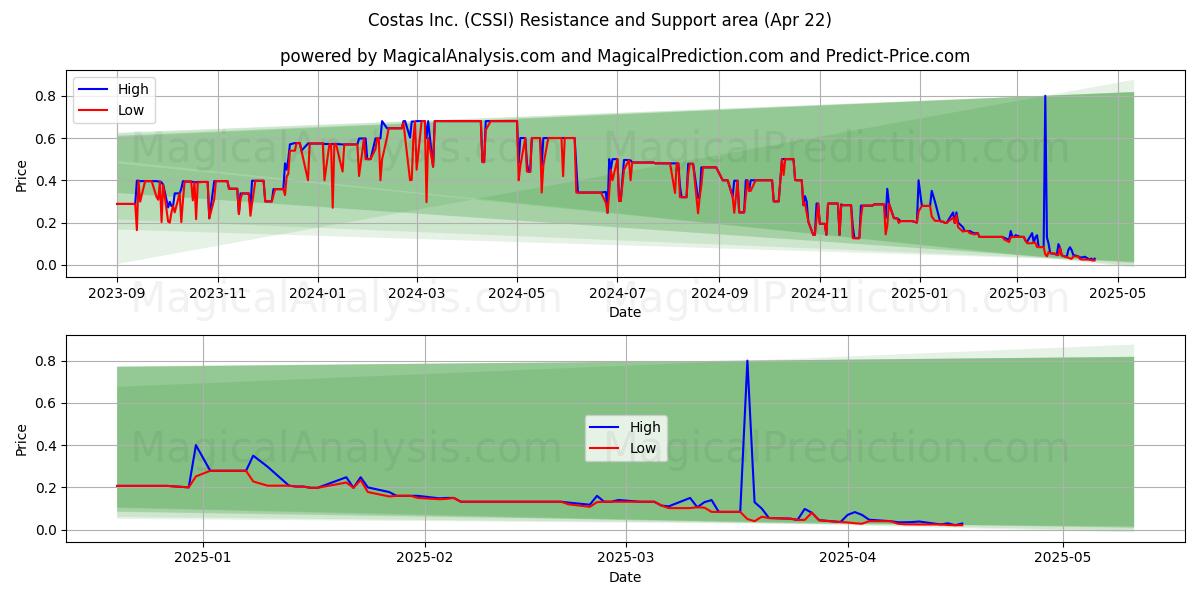Click the '0.0' y-axis tick of the top chart

pyautogui.click(x=48, y=266)
